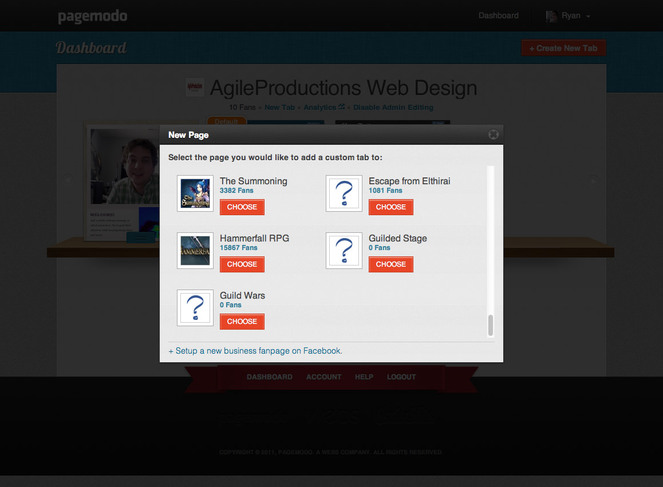Click the 15867 Fans count
663x487 pixels.
tap(238, 248)
